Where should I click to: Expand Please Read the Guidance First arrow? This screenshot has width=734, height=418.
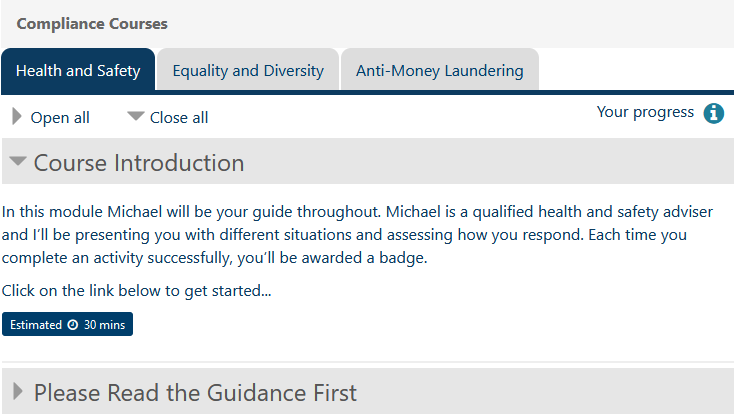coord(18,392)
